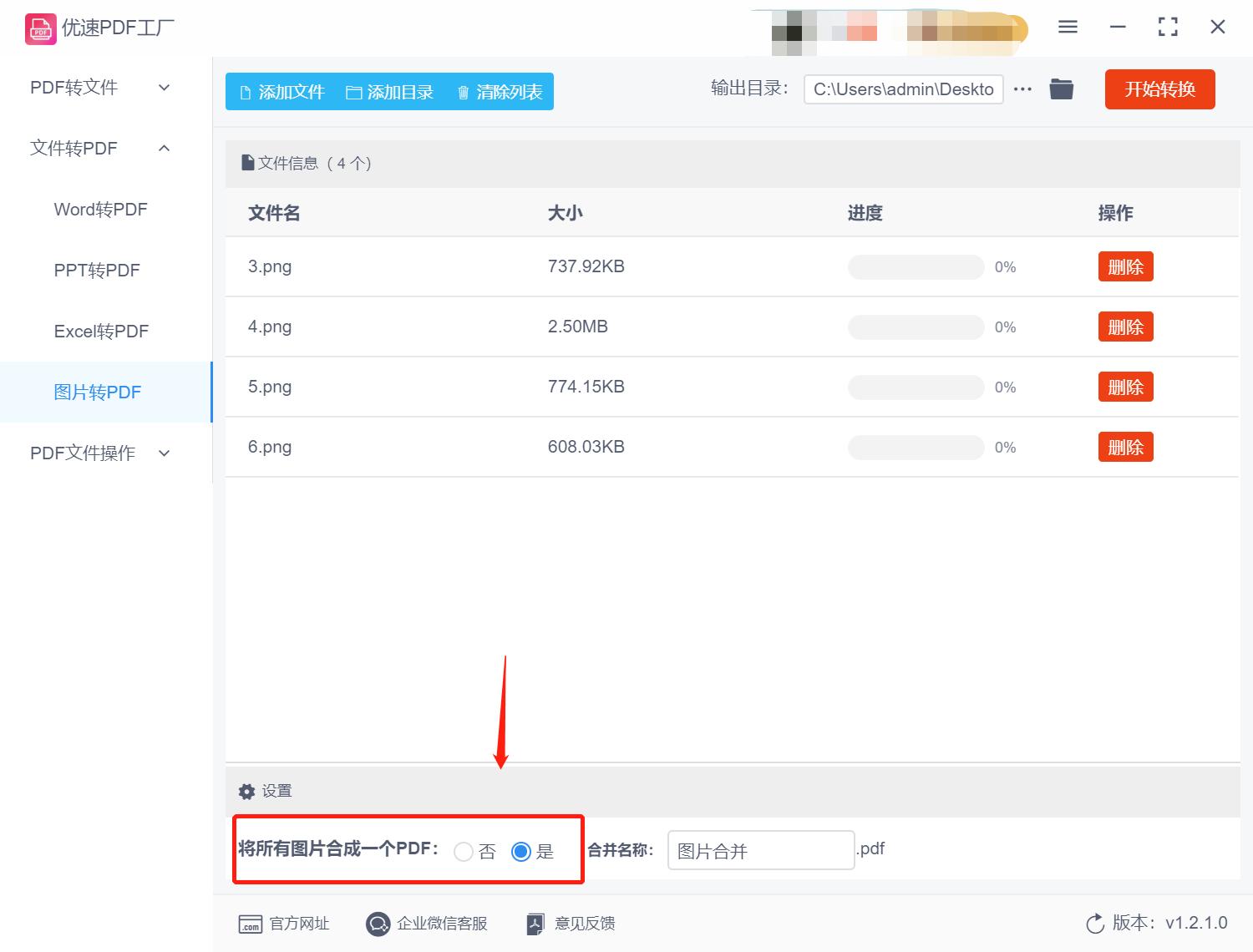
Task: Open the hamburger menu icon
Action: point(1067,26)
